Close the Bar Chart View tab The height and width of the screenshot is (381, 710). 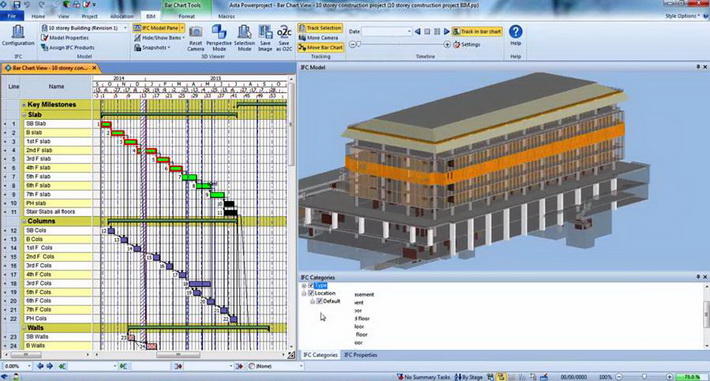point(94,68)
